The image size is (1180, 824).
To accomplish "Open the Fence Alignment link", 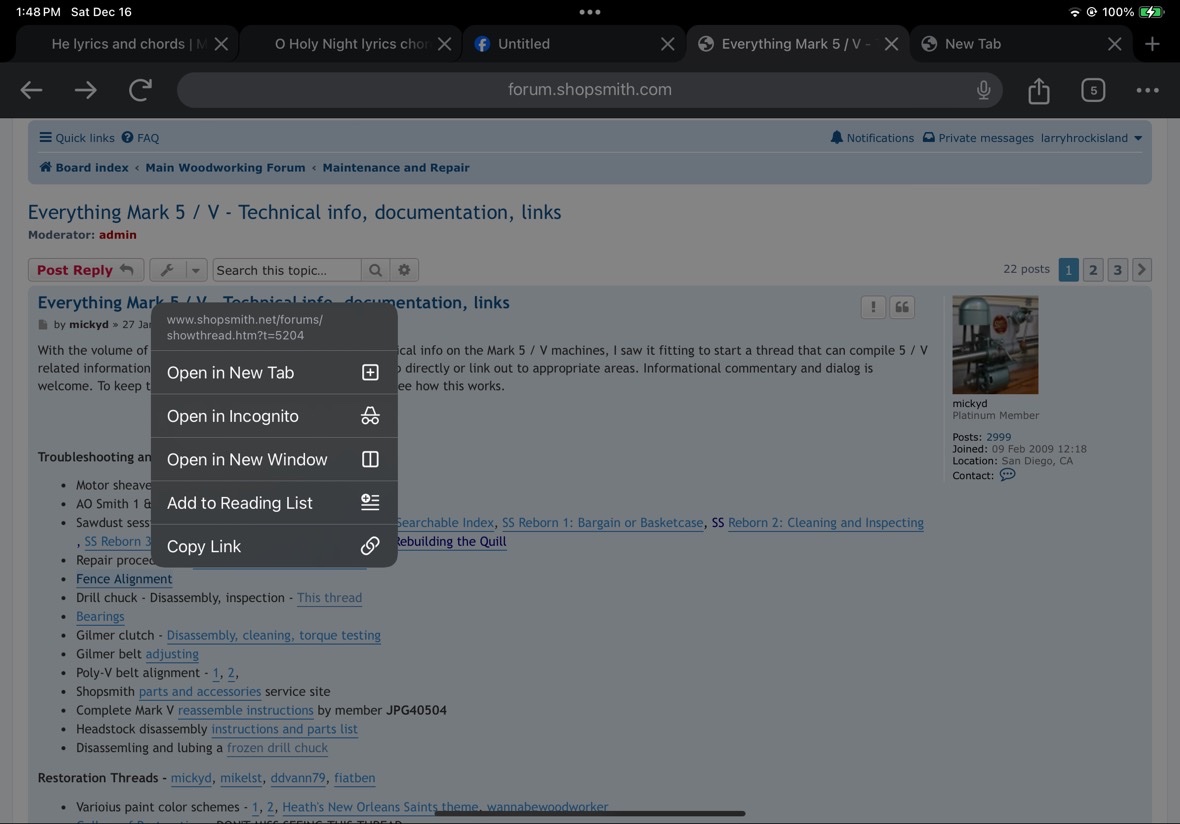I will pyautogui.click(x=124, y=579).
